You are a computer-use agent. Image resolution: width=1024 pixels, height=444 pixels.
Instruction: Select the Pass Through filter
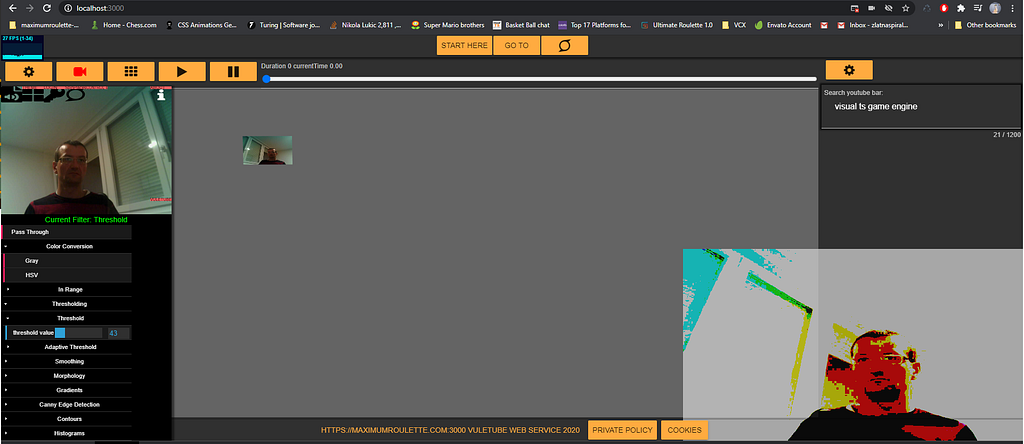pyautogui.click(x=67, y=232)
